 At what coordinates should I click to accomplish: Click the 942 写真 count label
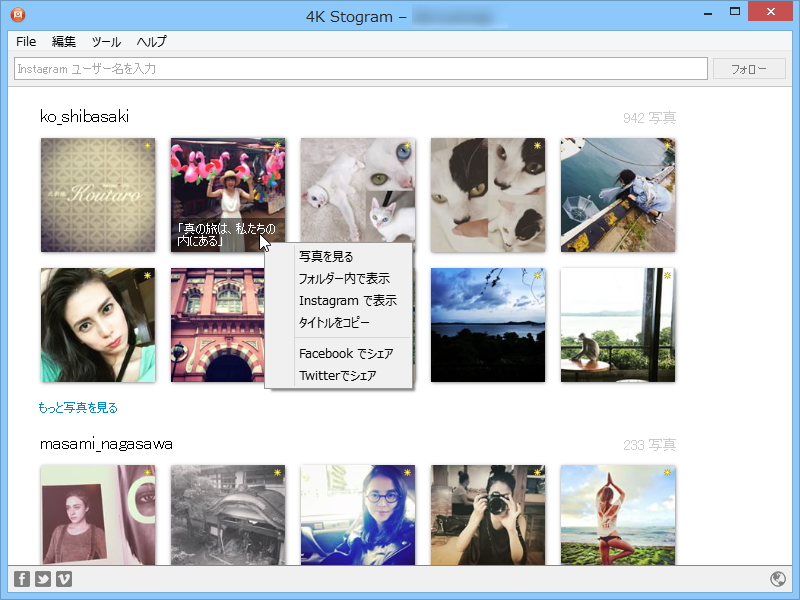click(649, 118)
